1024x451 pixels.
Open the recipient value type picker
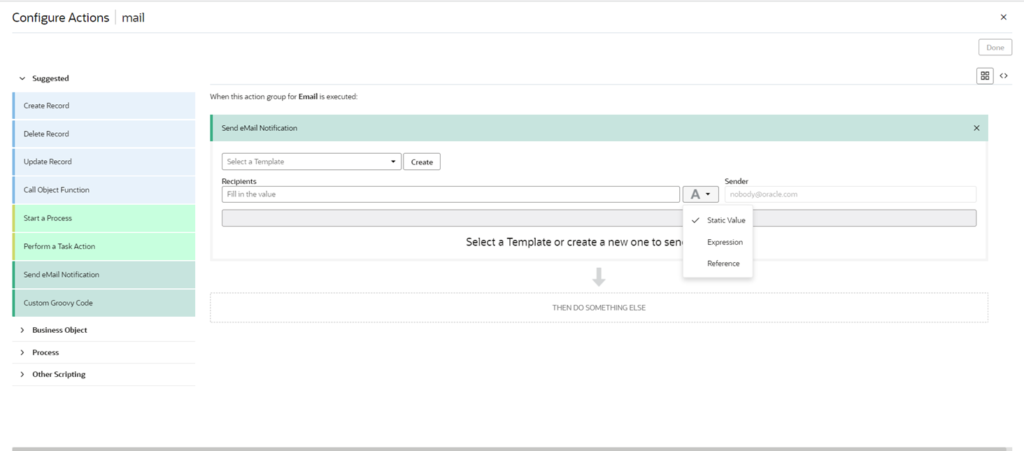click(x=701, y=194)
